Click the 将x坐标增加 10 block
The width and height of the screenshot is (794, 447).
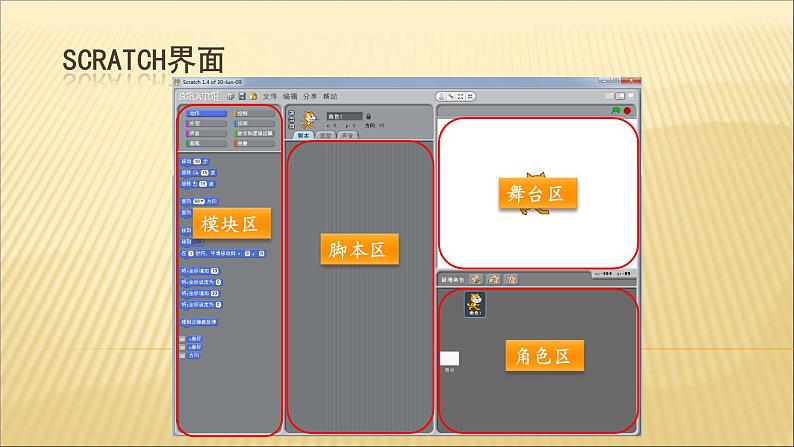coord(201,271)
